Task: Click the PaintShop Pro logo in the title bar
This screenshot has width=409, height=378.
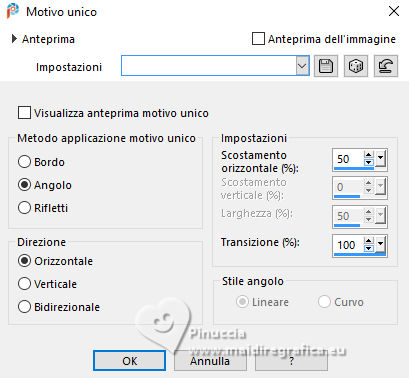Action: point(13,11)
